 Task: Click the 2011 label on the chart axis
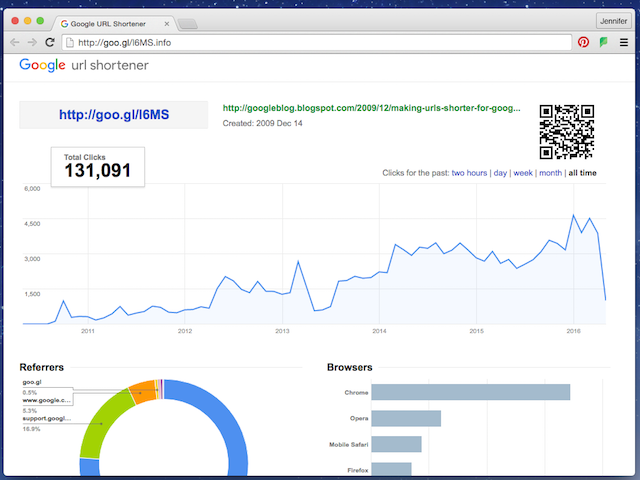88,331
